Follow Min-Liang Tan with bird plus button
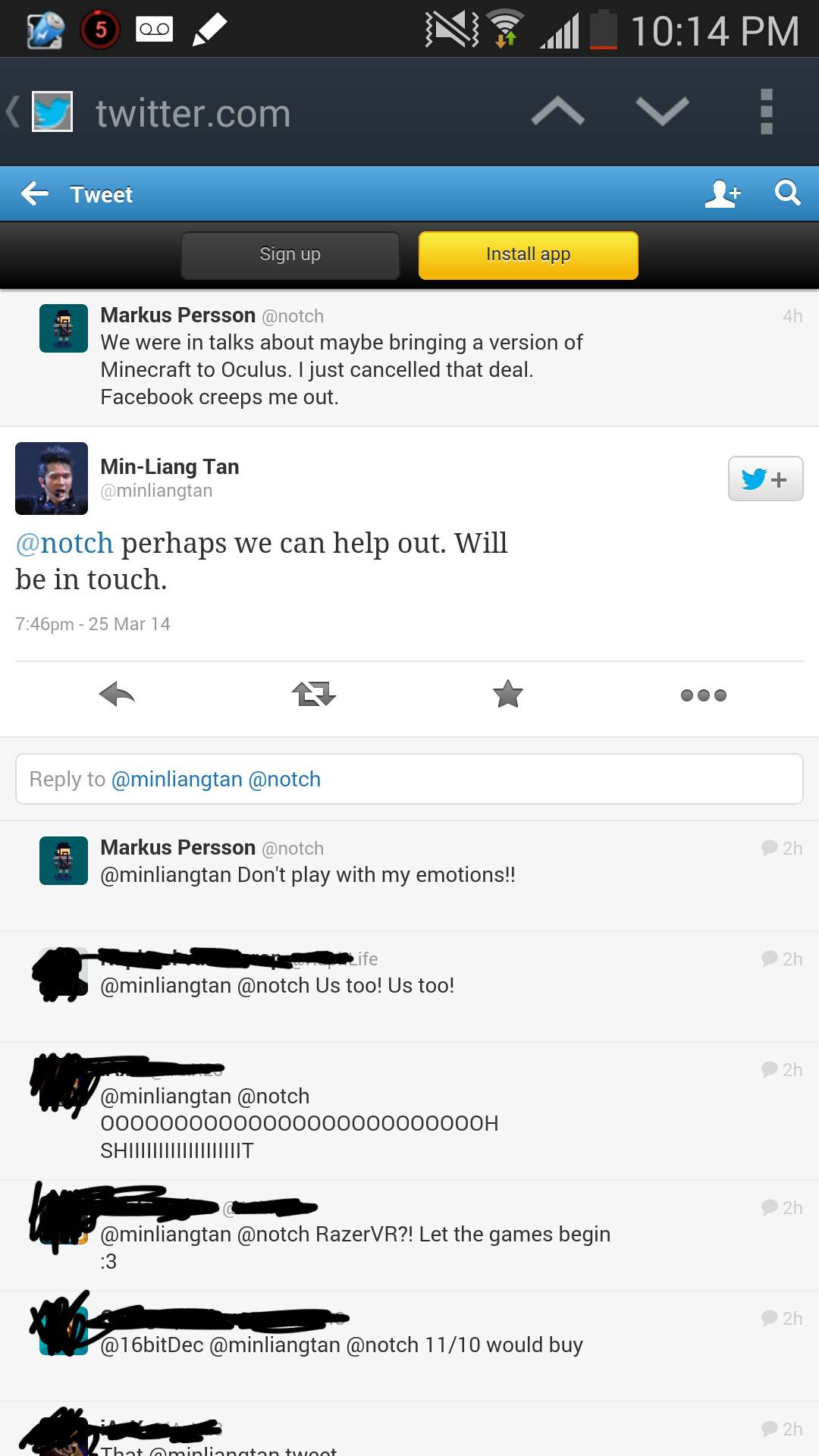 (x=765, y=479)
